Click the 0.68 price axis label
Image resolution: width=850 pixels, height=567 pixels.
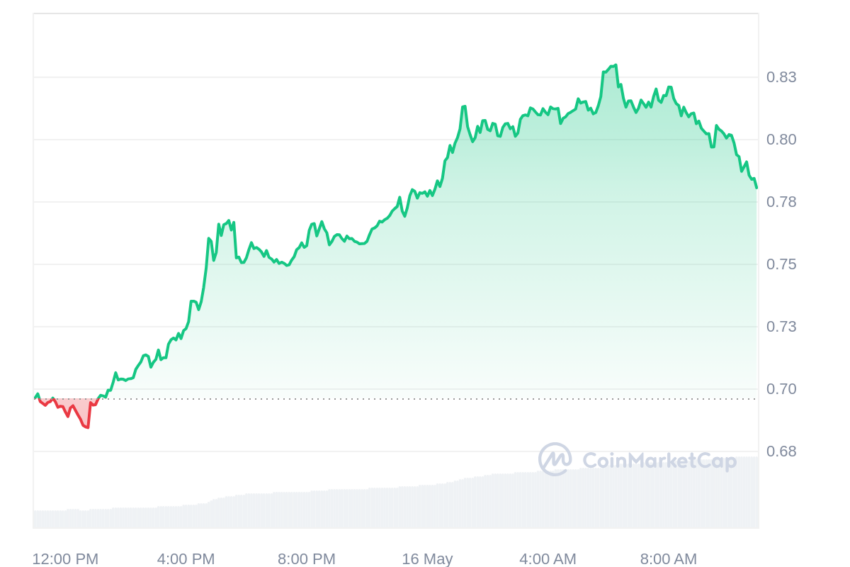pos(781,451)
